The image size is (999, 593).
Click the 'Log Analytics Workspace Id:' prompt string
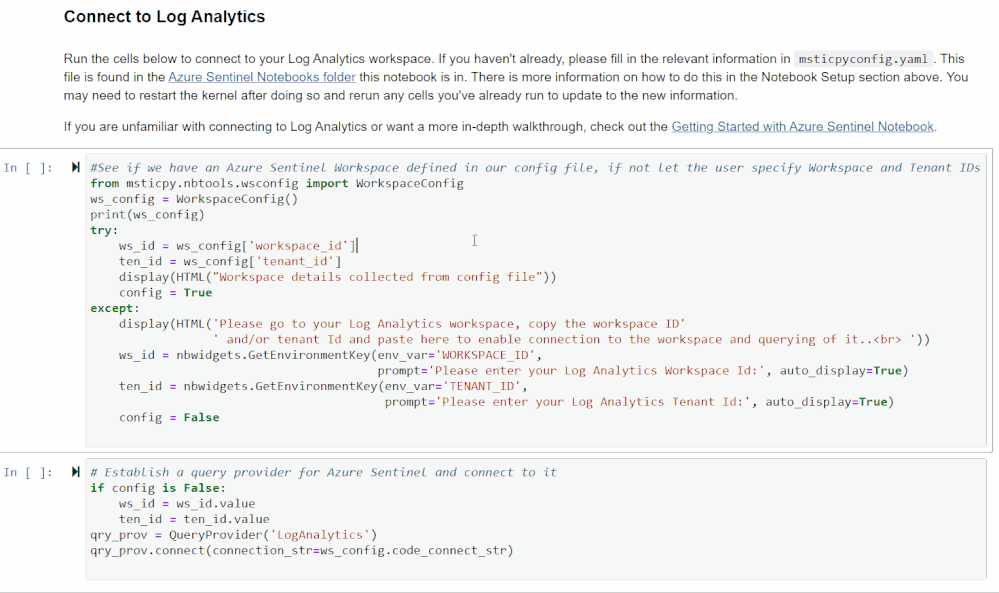pos(596,371)
